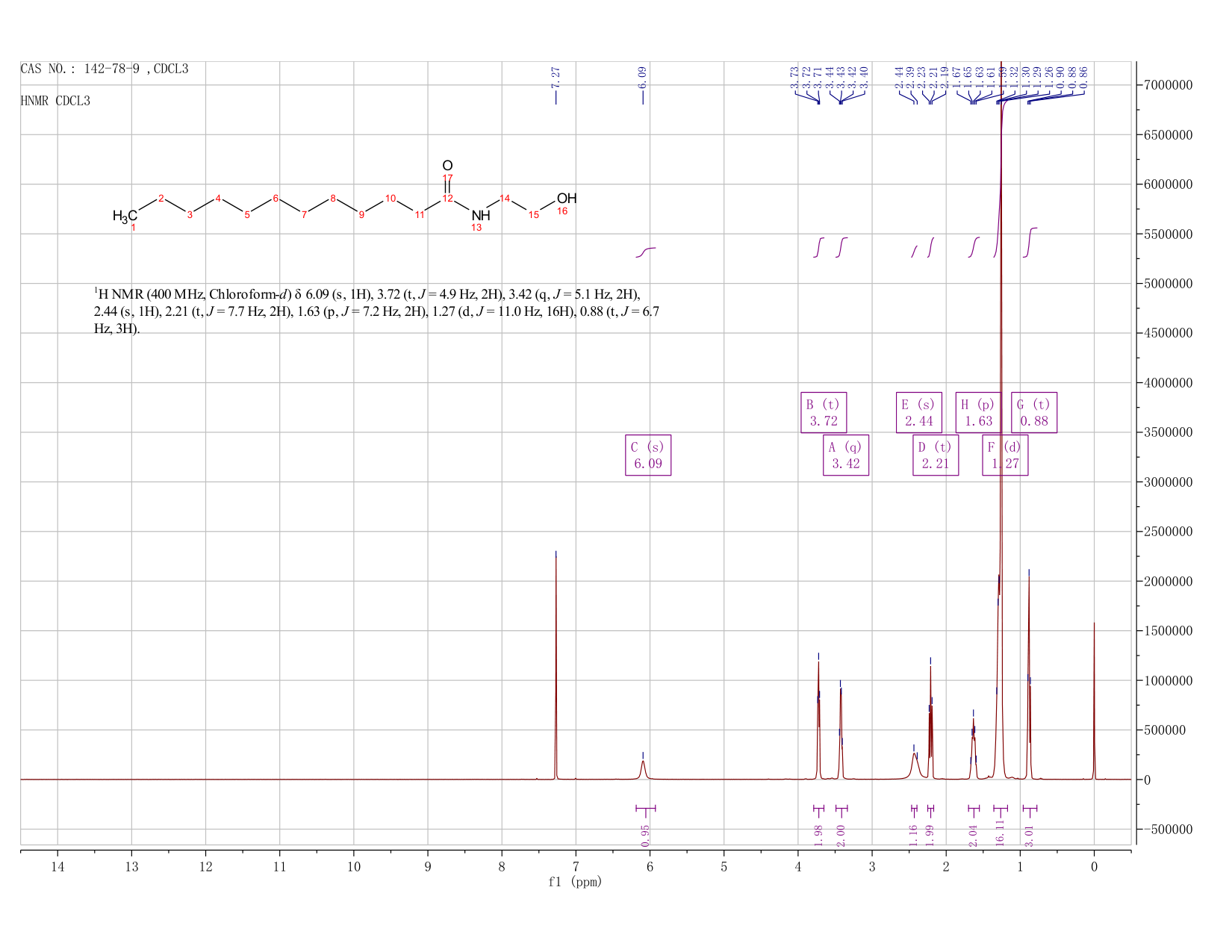Select multiplet box E (s) 2.44
1232x952 pixels.
[x=918, y=412]
